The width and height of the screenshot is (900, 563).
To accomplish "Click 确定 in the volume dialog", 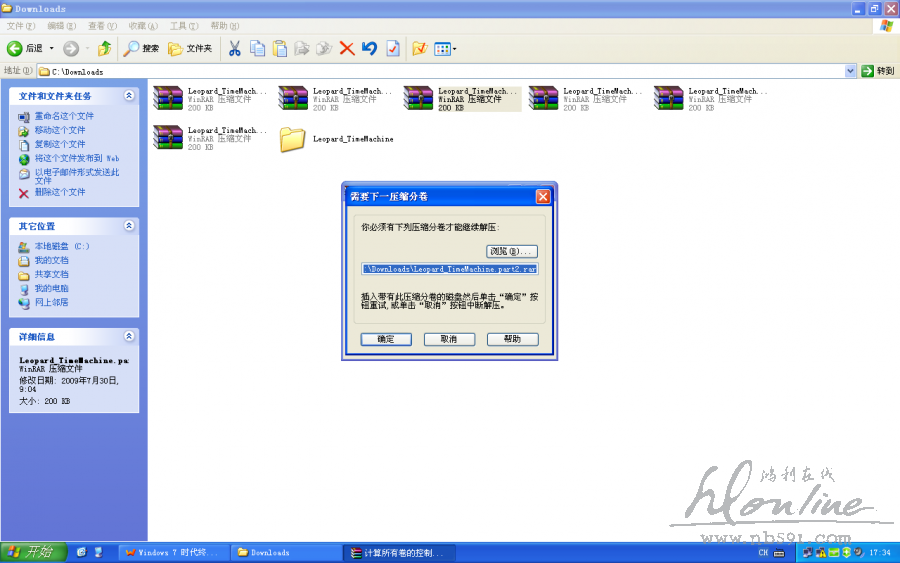I will pyautogui.click(x=386, y=339).
